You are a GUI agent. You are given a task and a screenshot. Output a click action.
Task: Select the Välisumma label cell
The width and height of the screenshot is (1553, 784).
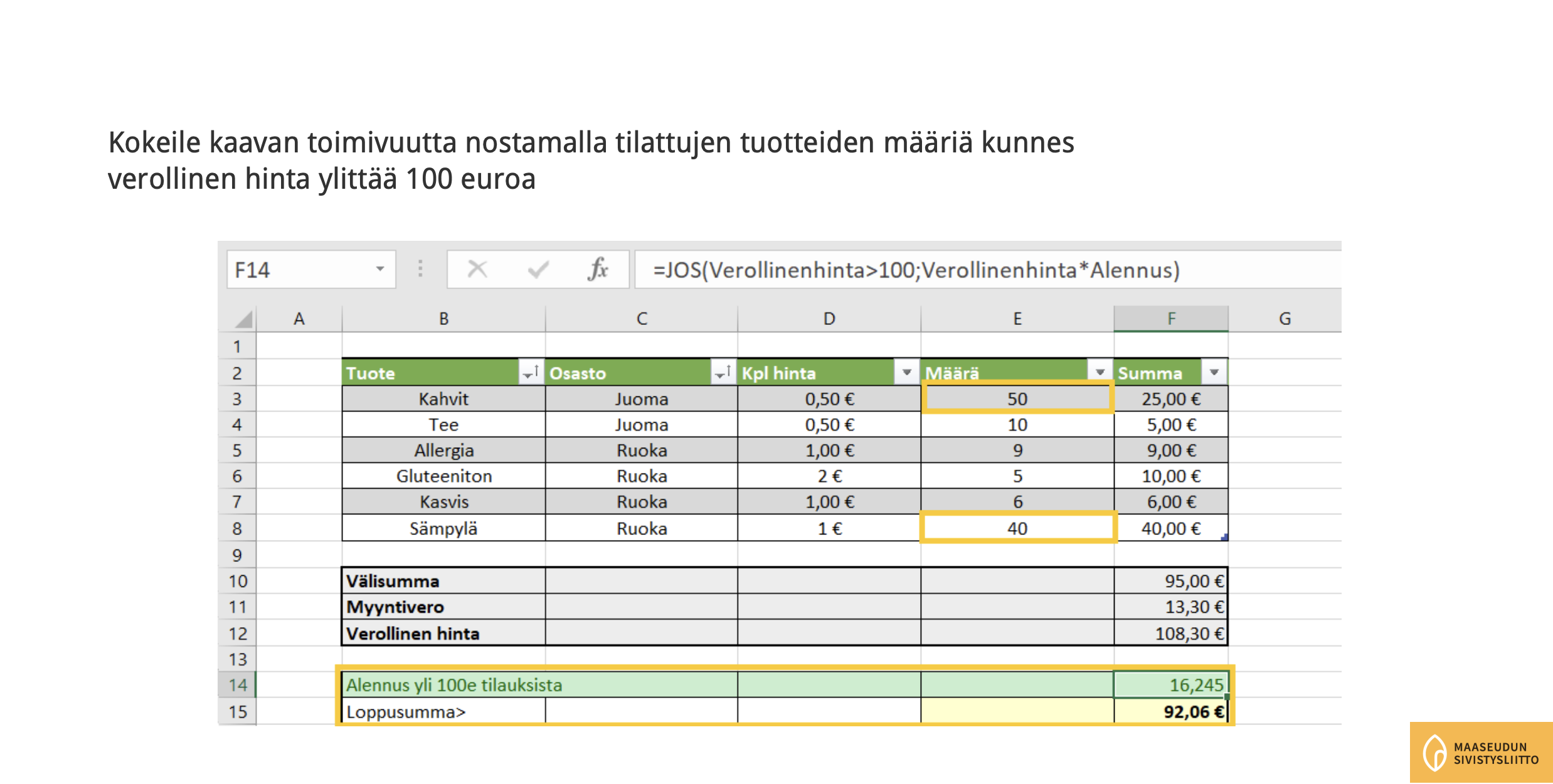tap(443, 581)
